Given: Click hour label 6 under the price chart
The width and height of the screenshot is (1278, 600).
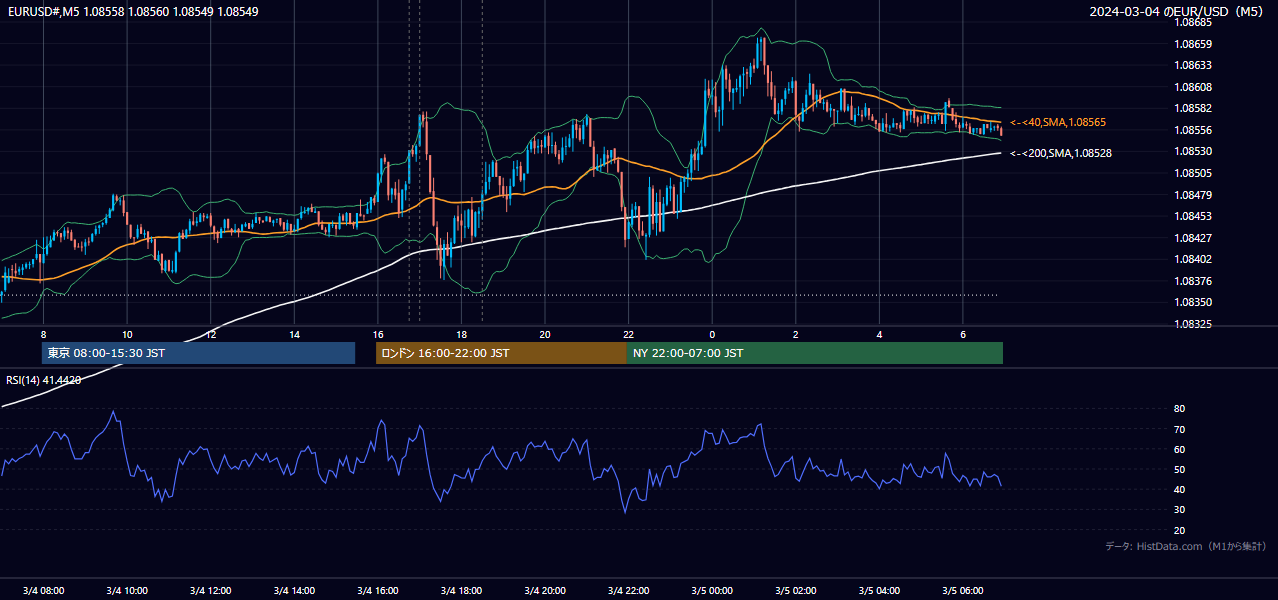Looking at the screenshot, I should [963, 334].
